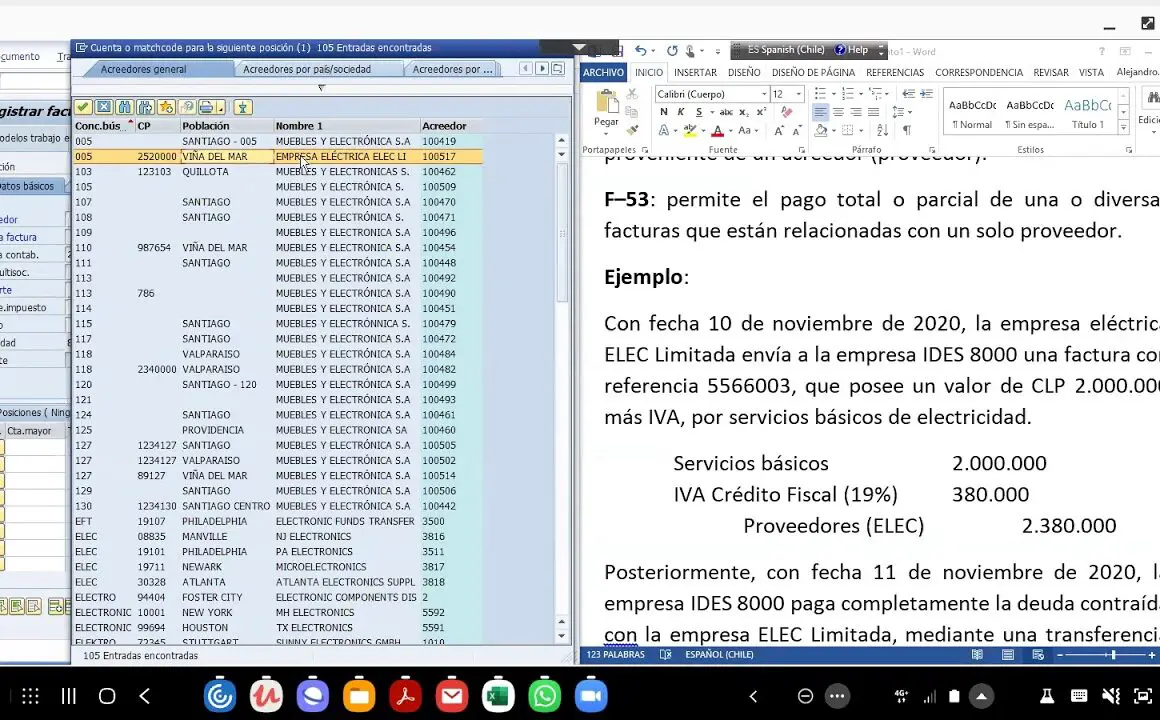Toggle superscript formatting in Word
This screenshot has width=1160, height=720.
point(761,112)
